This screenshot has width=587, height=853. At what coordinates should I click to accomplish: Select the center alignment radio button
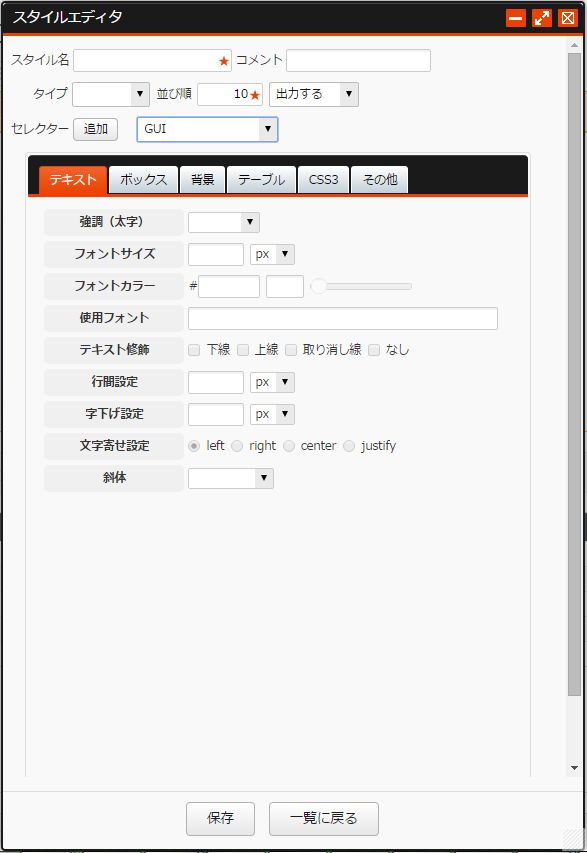pyautogui.click(x=289, y=446)
